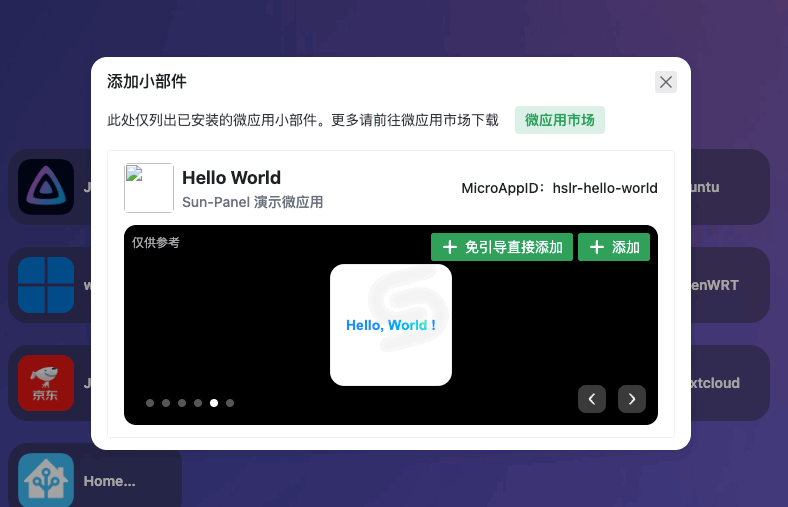Image resolution: width=788 pixels, height=507 pixels.
Task: Click the Jellyfin app icon
Action: click(x=46, y=187)
